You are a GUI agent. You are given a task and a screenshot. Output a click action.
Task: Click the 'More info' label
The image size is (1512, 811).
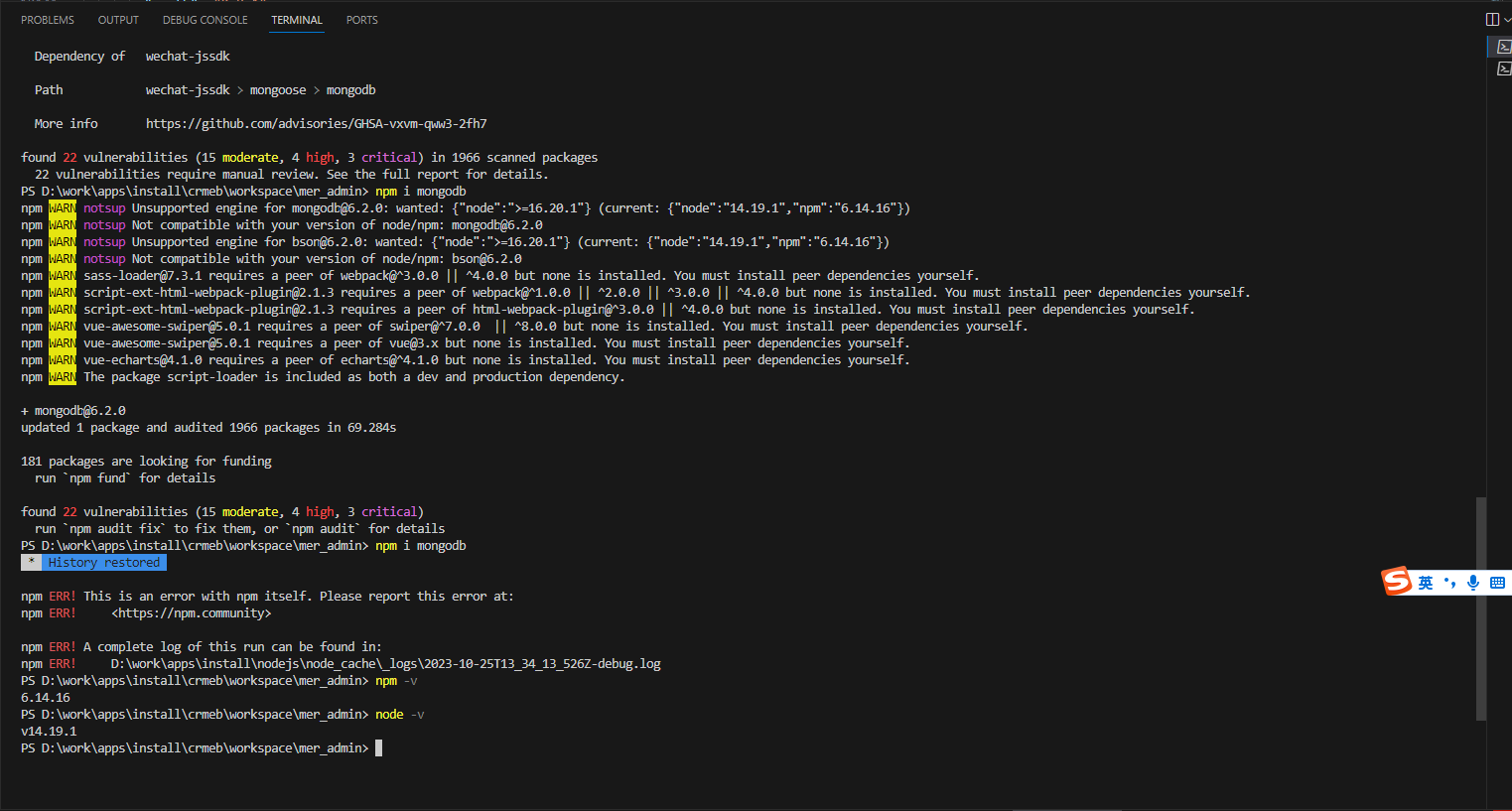(66, 124)
